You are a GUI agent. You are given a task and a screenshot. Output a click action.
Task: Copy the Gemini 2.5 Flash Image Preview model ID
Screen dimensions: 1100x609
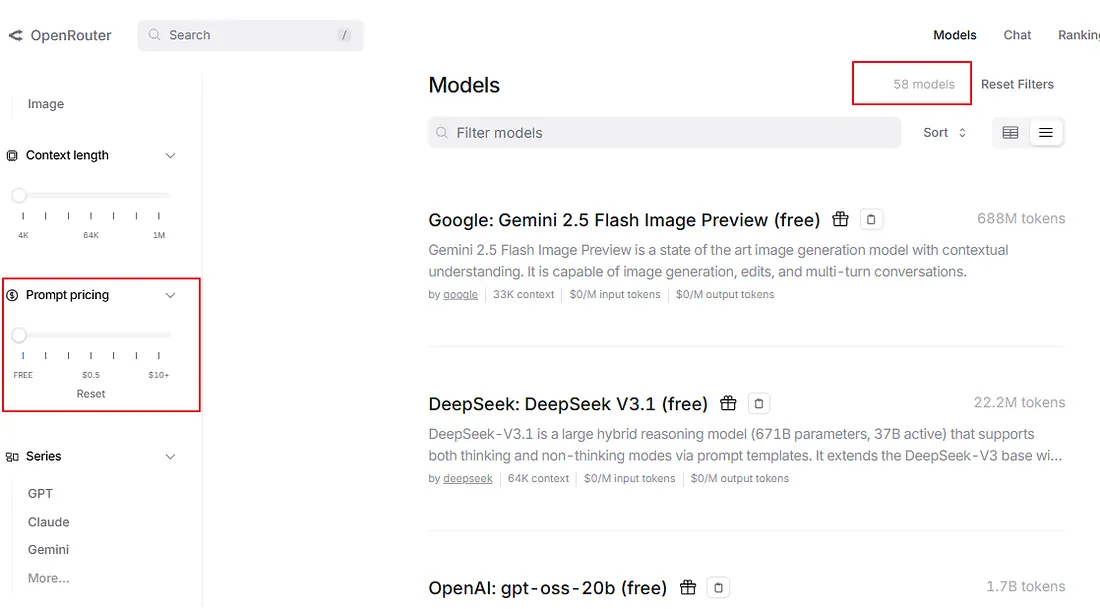click(x=871, y=220)
